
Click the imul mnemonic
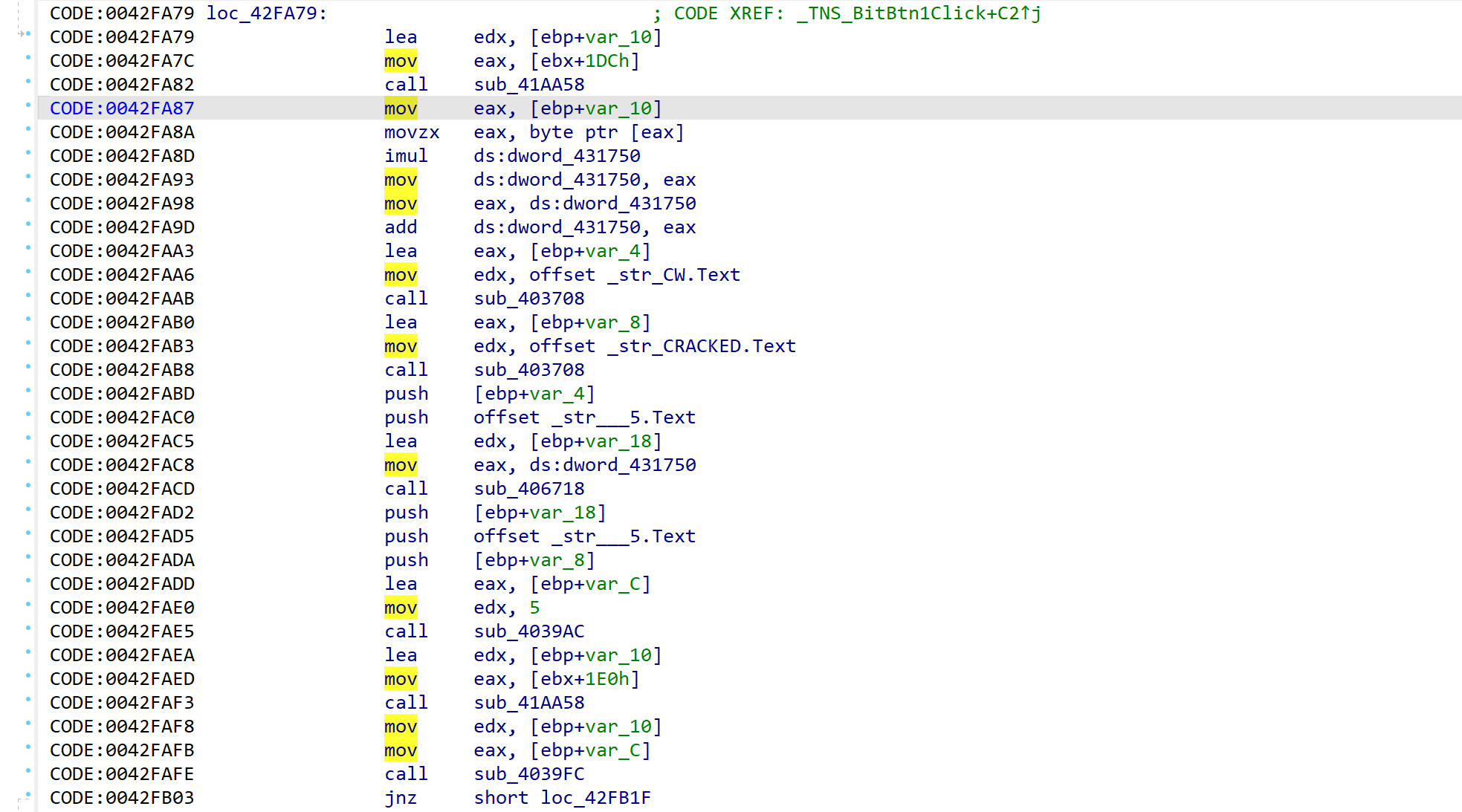407,156
